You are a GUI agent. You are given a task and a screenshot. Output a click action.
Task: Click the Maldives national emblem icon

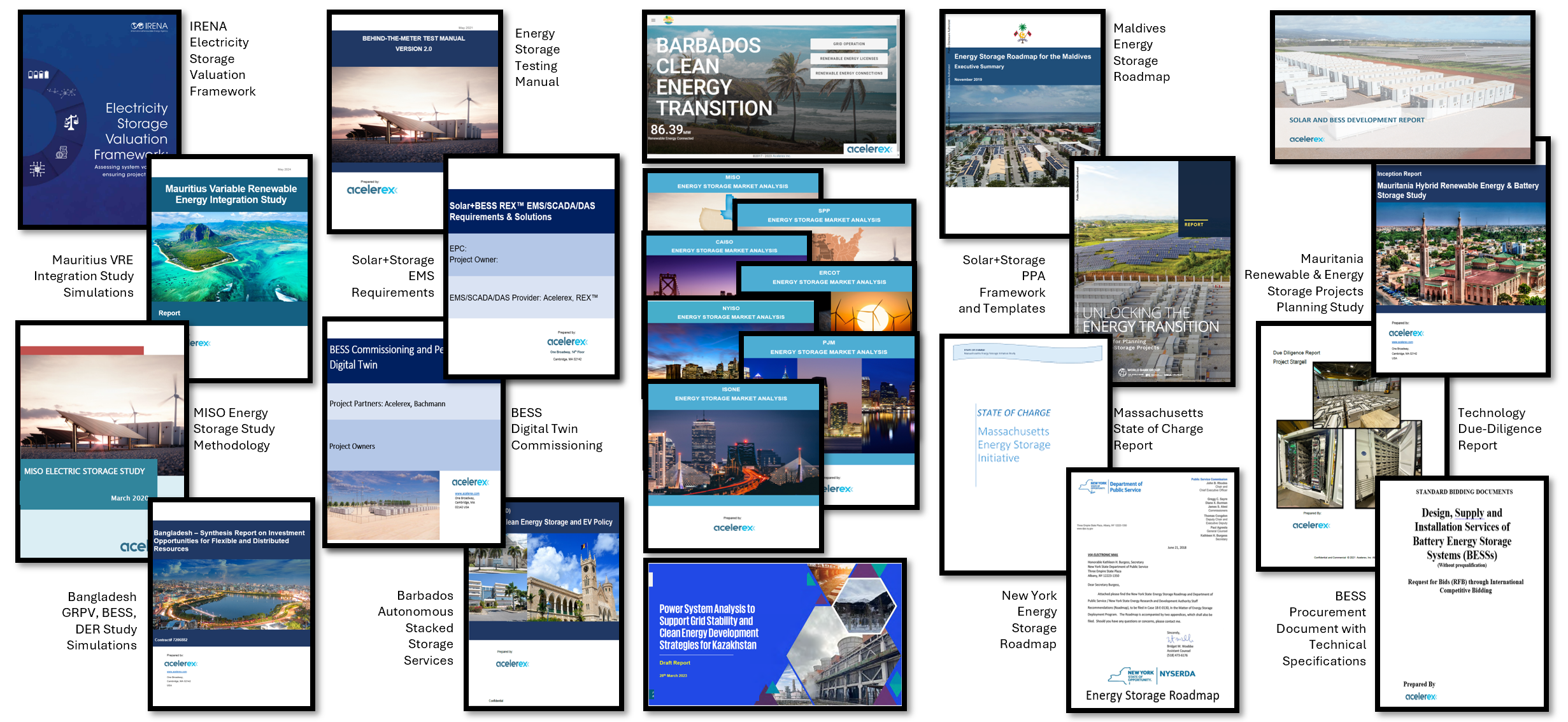click(1022, 33)
